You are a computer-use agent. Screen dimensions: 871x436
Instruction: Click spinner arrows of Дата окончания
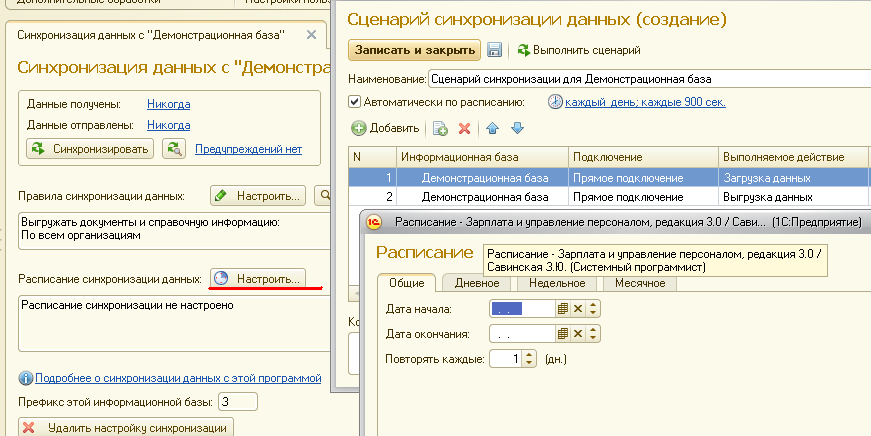point(593,334)
